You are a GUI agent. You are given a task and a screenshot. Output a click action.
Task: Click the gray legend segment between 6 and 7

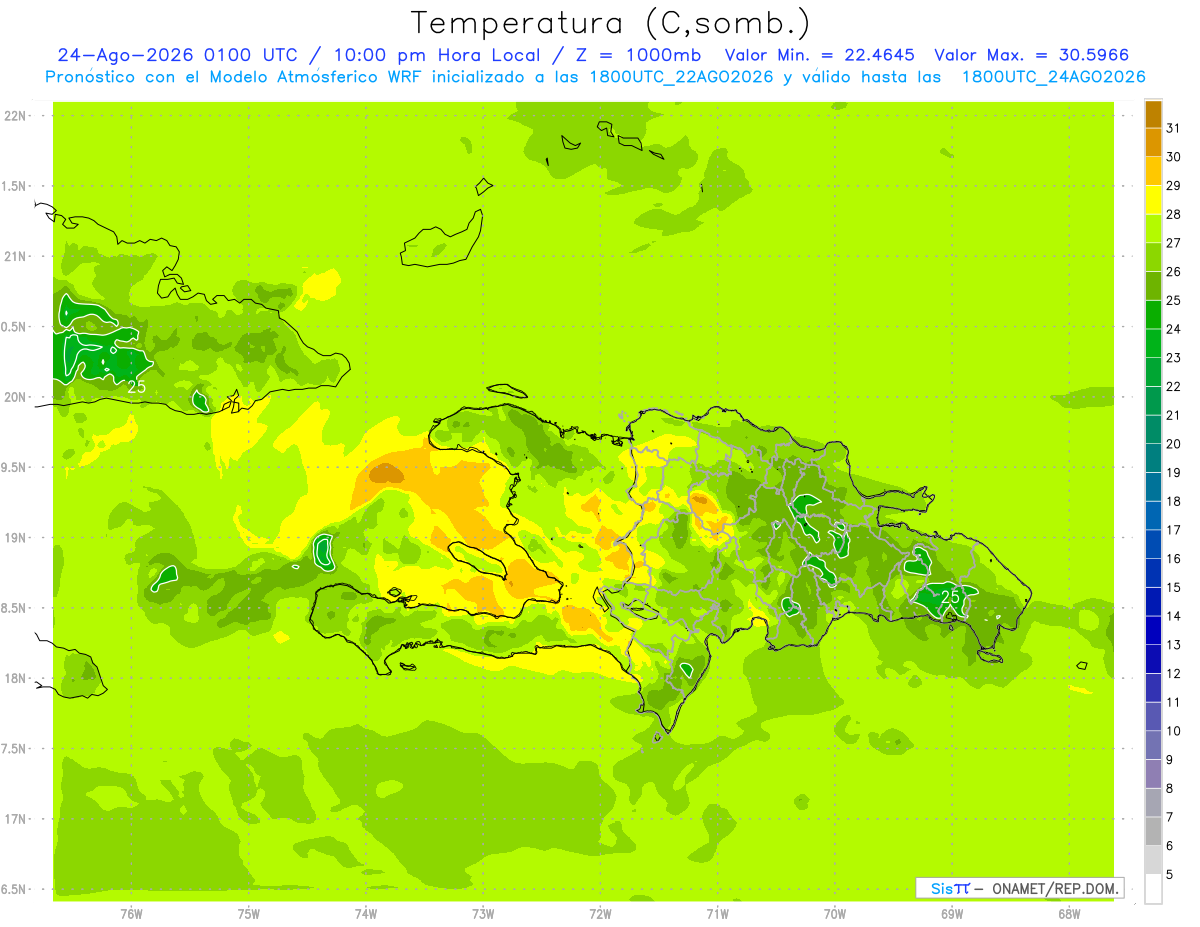(1153, 831)
